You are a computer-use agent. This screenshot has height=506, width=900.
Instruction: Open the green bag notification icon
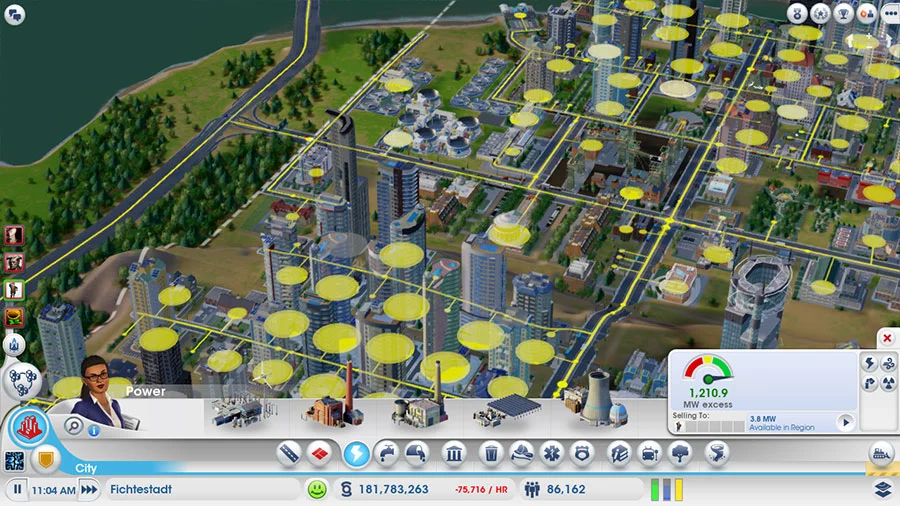pos(14,317)
